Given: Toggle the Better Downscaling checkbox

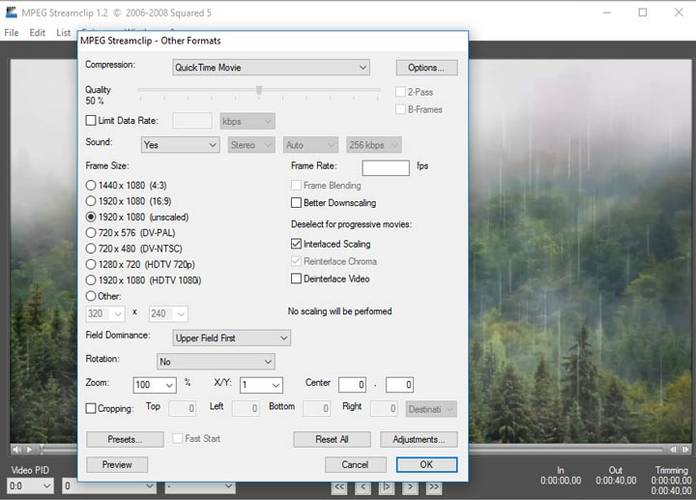Looking at the screenshot, I should [x=296, y=203].
